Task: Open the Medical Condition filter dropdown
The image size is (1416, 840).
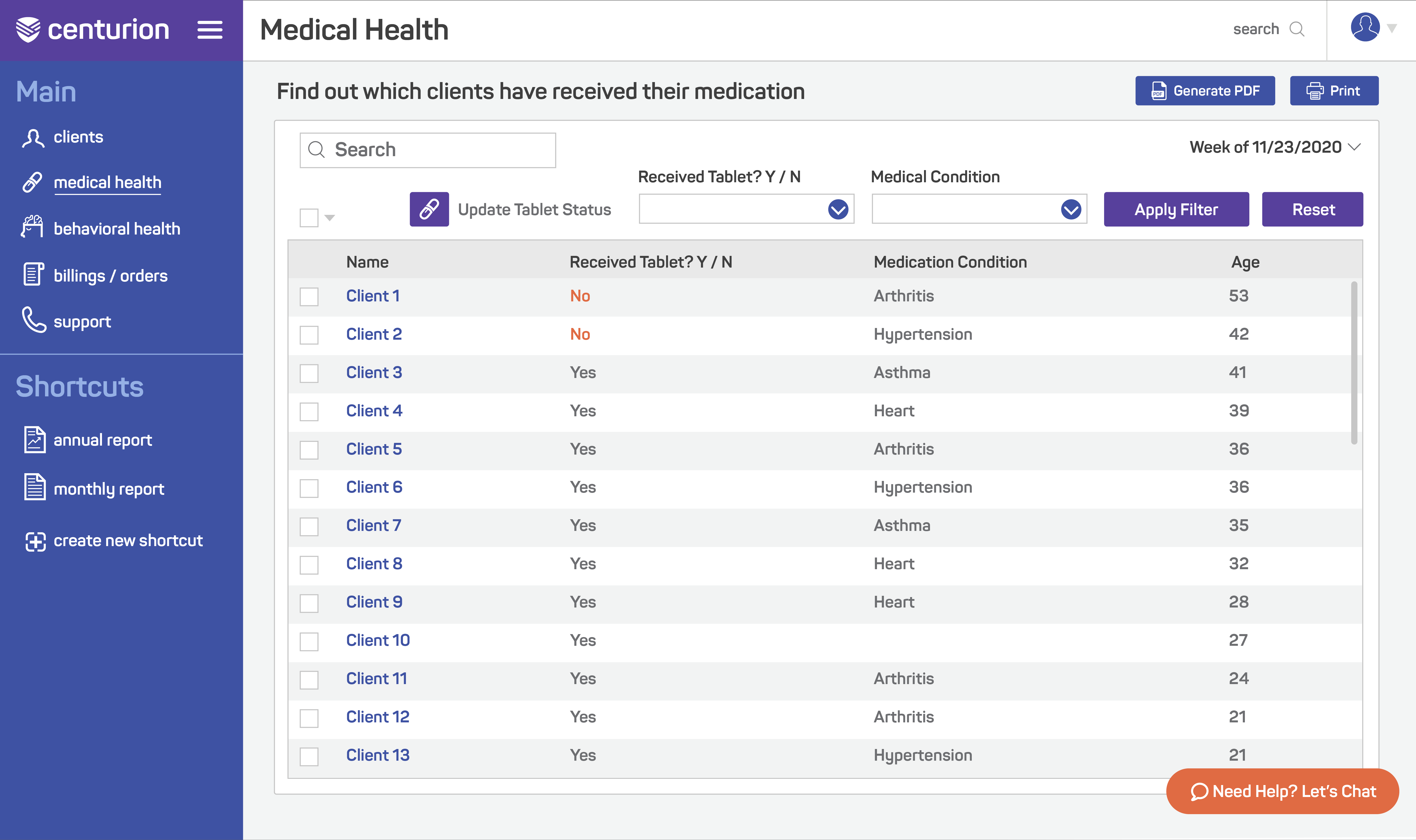Action: pos(979,209)
